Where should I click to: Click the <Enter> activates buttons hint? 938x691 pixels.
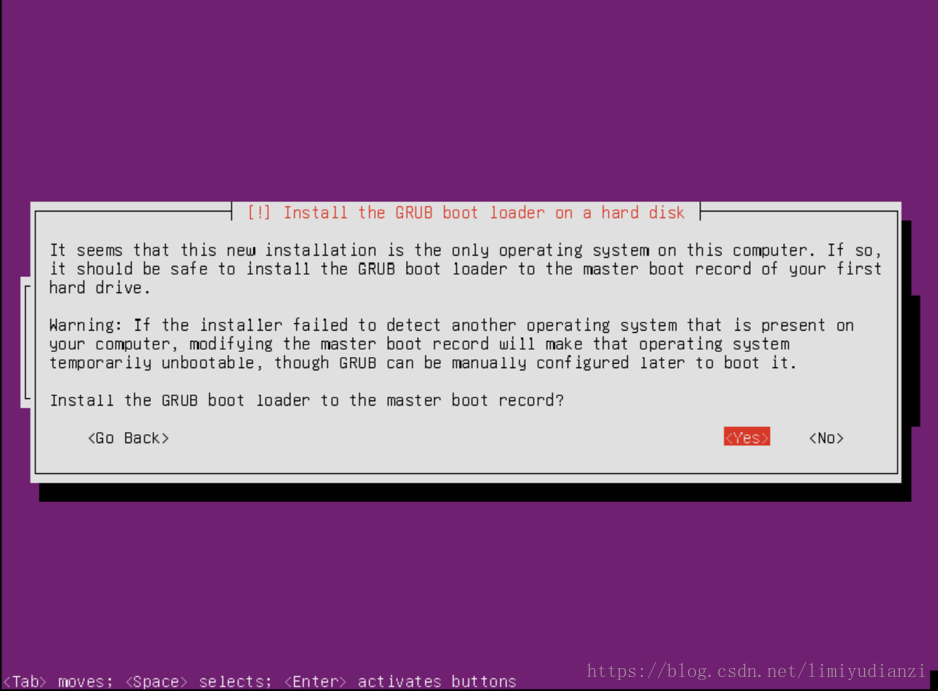(400, 681)
